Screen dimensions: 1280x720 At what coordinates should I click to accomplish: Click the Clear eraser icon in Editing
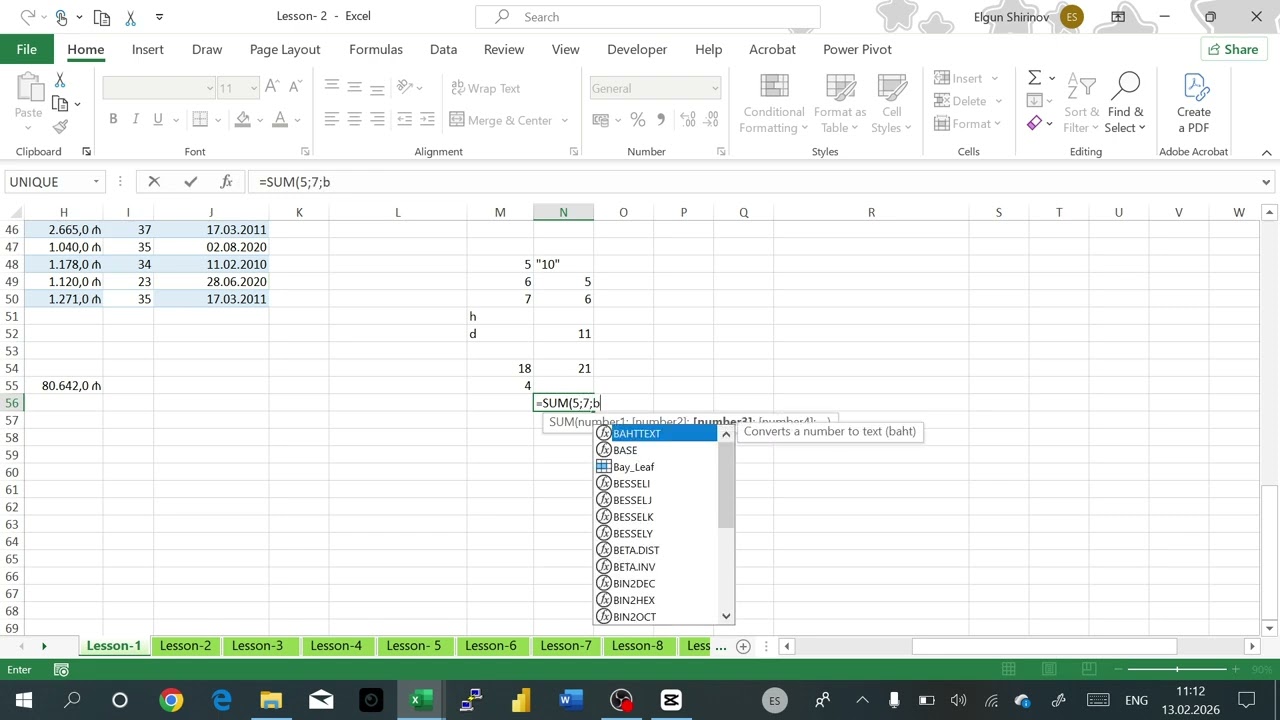point(1035,124)
